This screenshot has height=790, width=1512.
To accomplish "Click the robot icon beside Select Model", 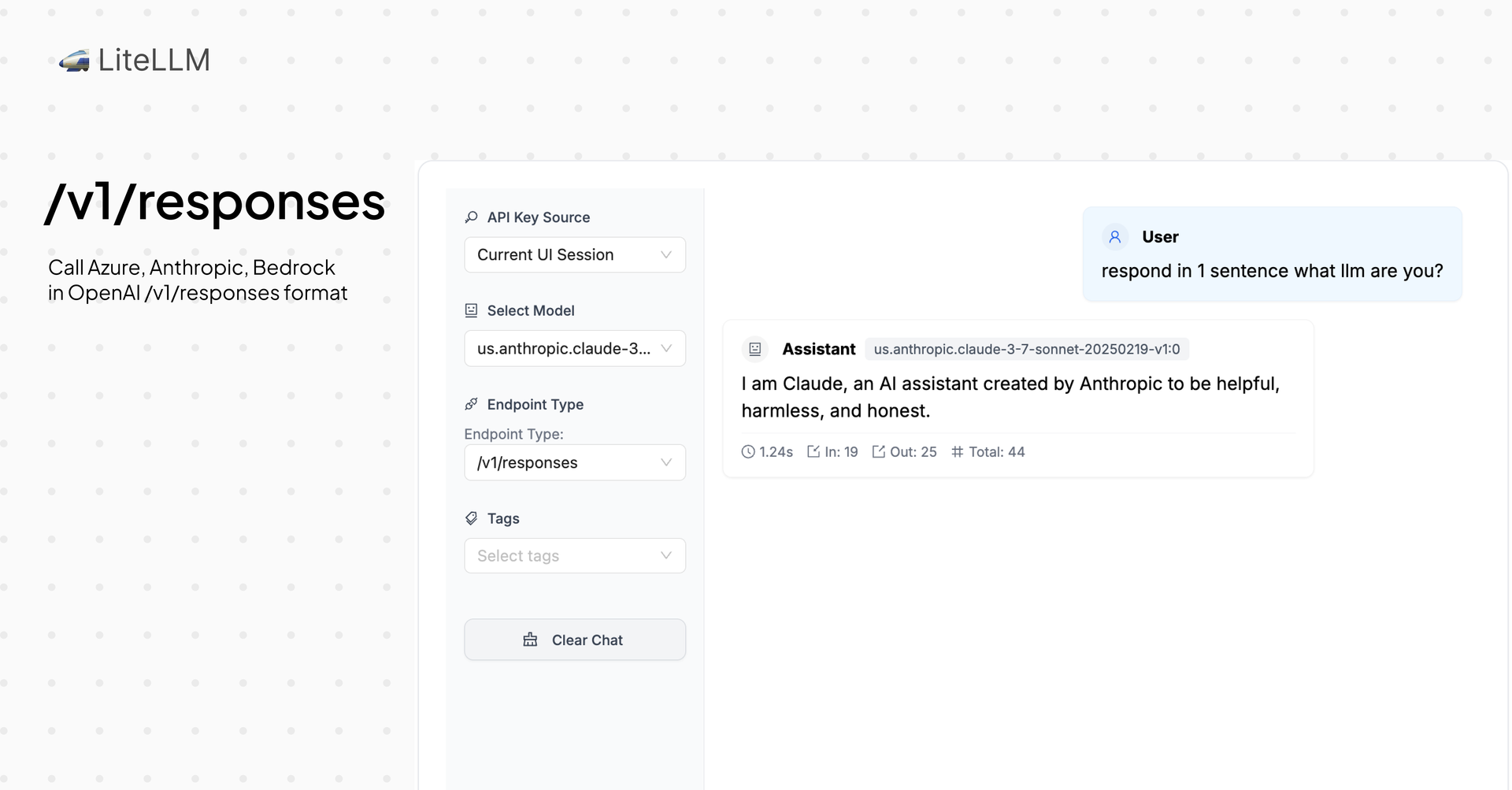I will point(471,310).
